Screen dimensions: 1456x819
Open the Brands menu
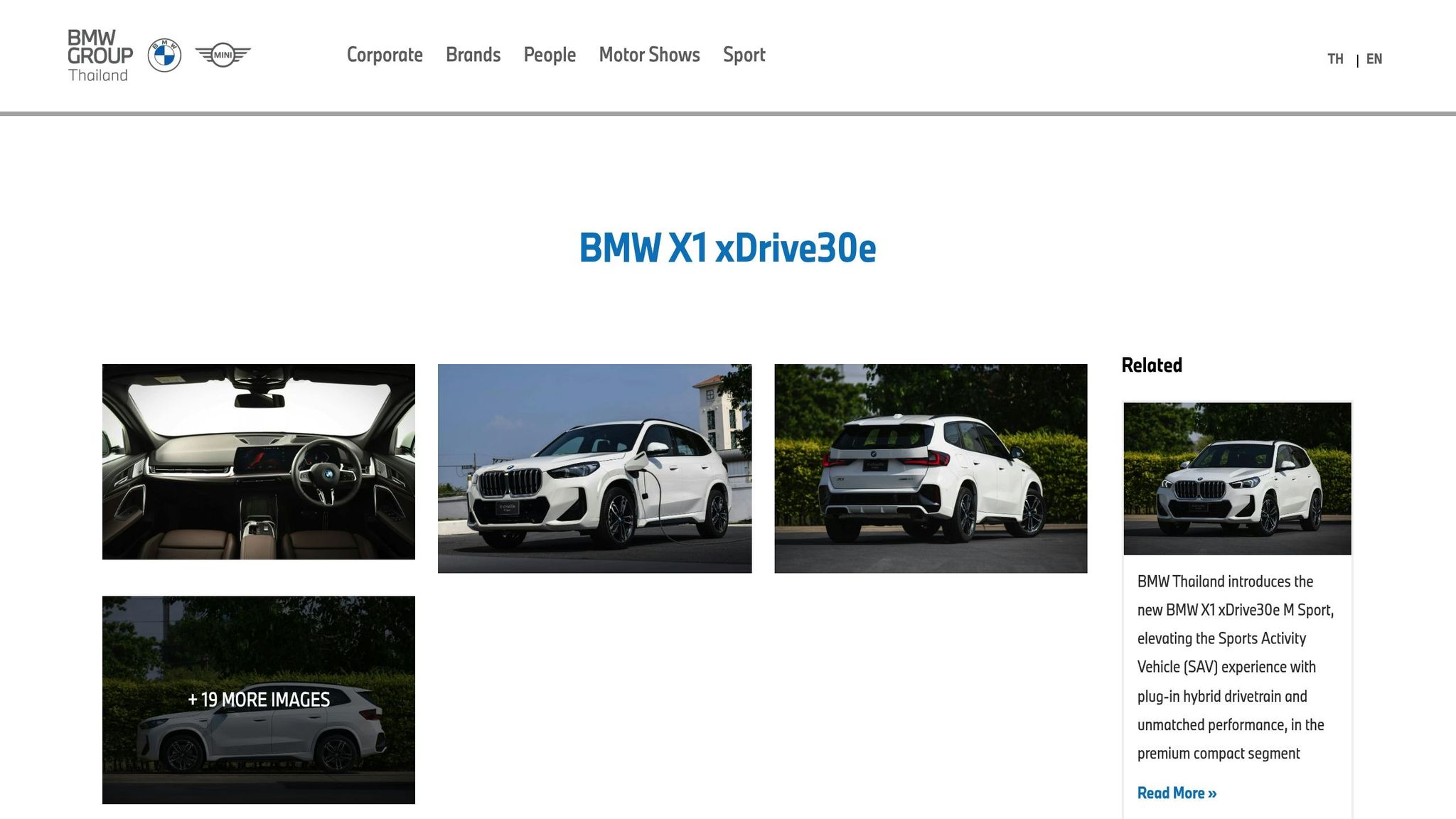click(x=473, y=55)
